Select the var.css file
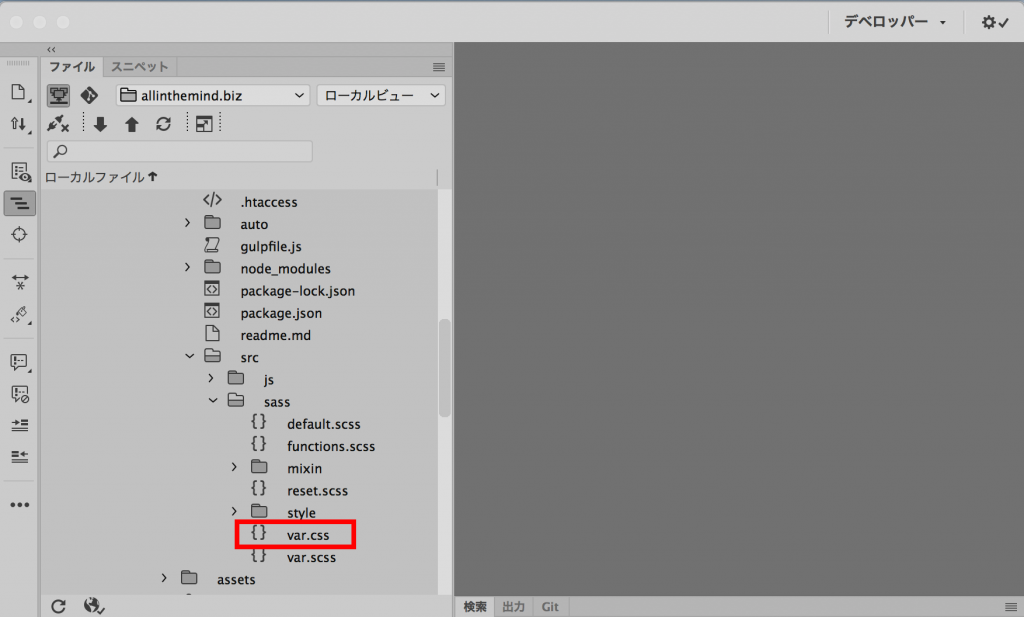Screen dimensions: 1024x617 [307, 536]
